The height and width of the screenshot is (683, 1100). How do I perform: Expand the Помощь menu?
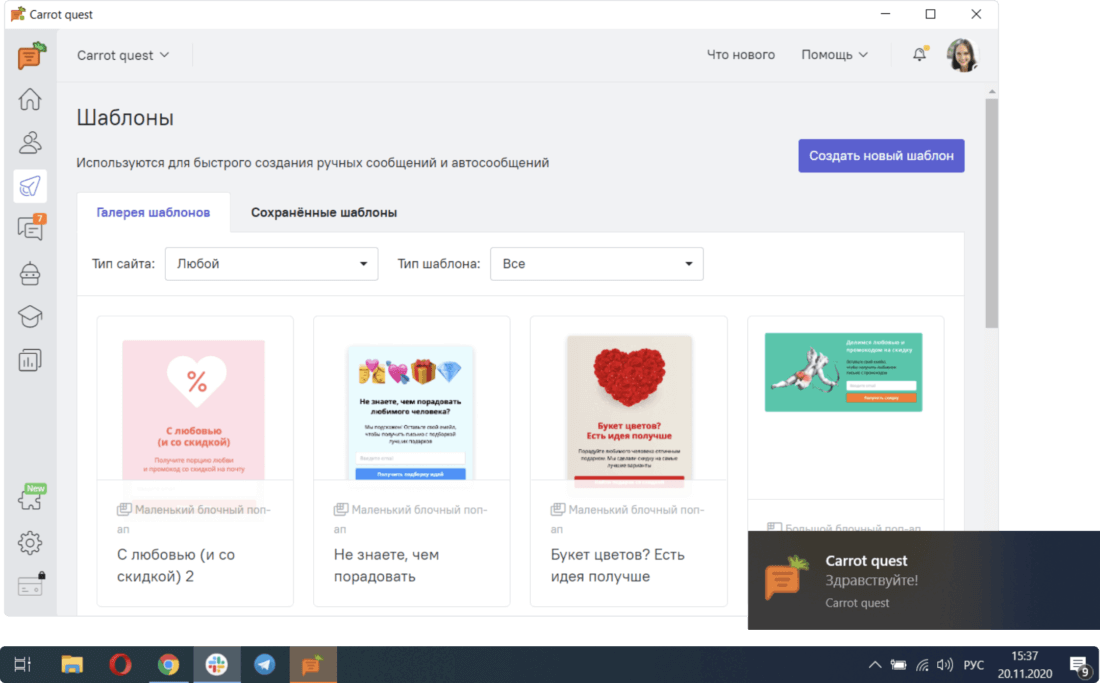click(x=834, y=55)
